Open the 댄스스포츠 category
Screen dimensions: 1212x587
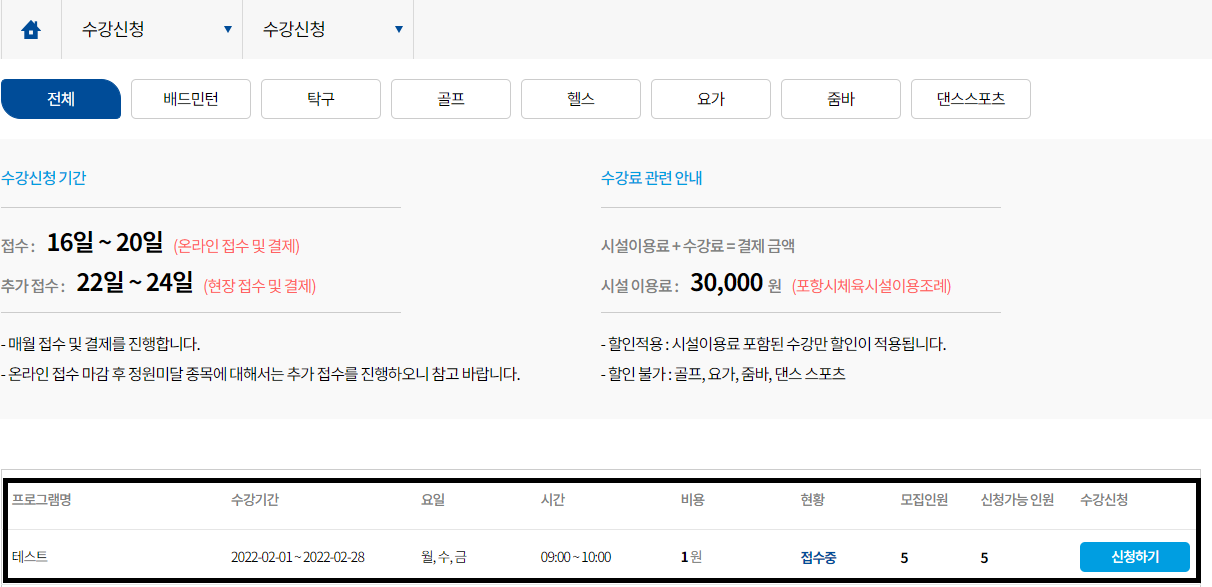pos(971,99)
